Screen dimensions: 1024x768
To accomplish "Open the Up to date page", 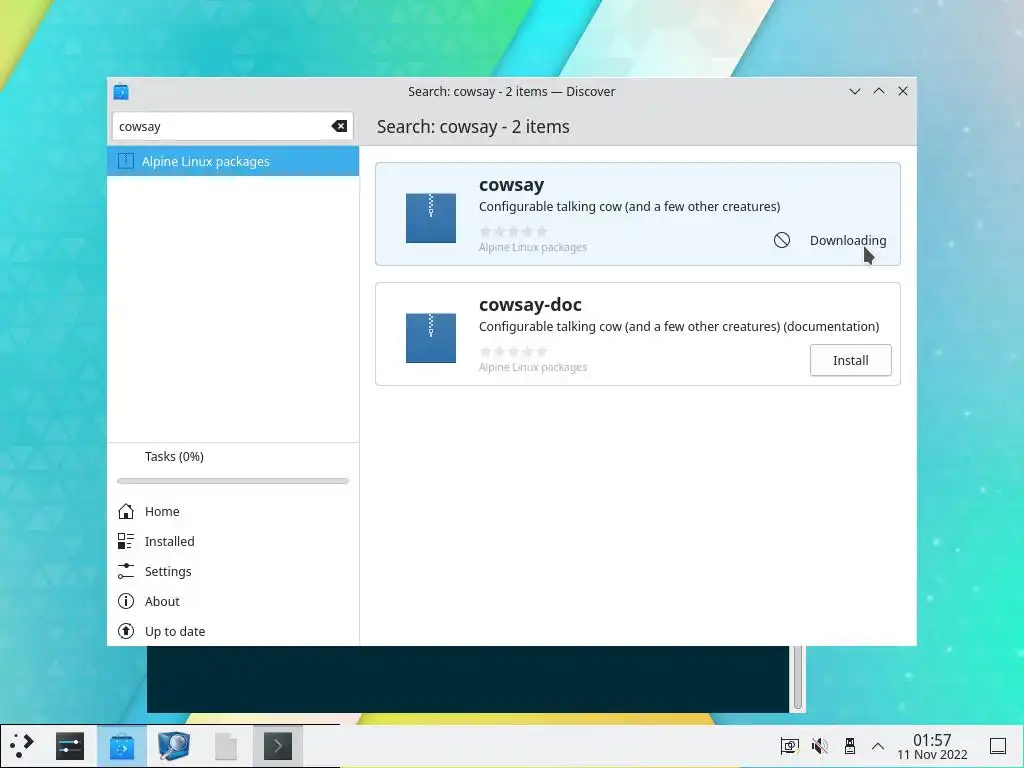I will point(233,632).
